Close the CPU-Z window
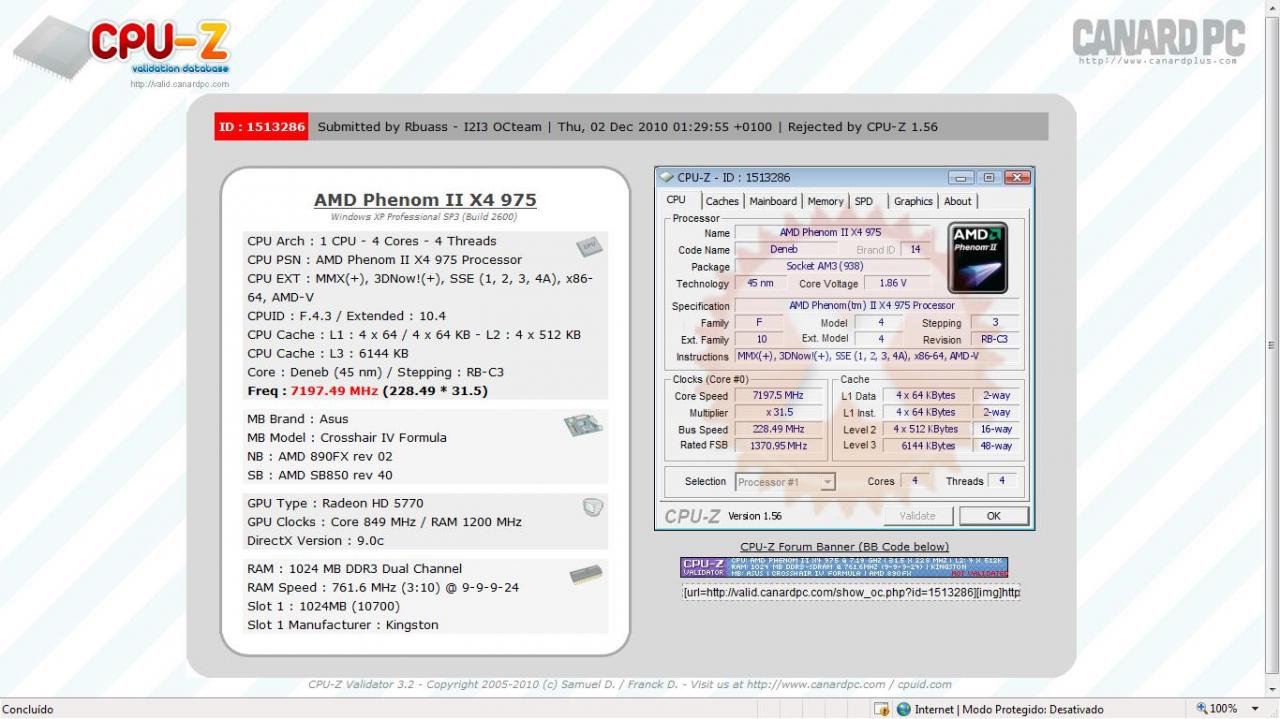The image size is (1280, 719). 1017,177
